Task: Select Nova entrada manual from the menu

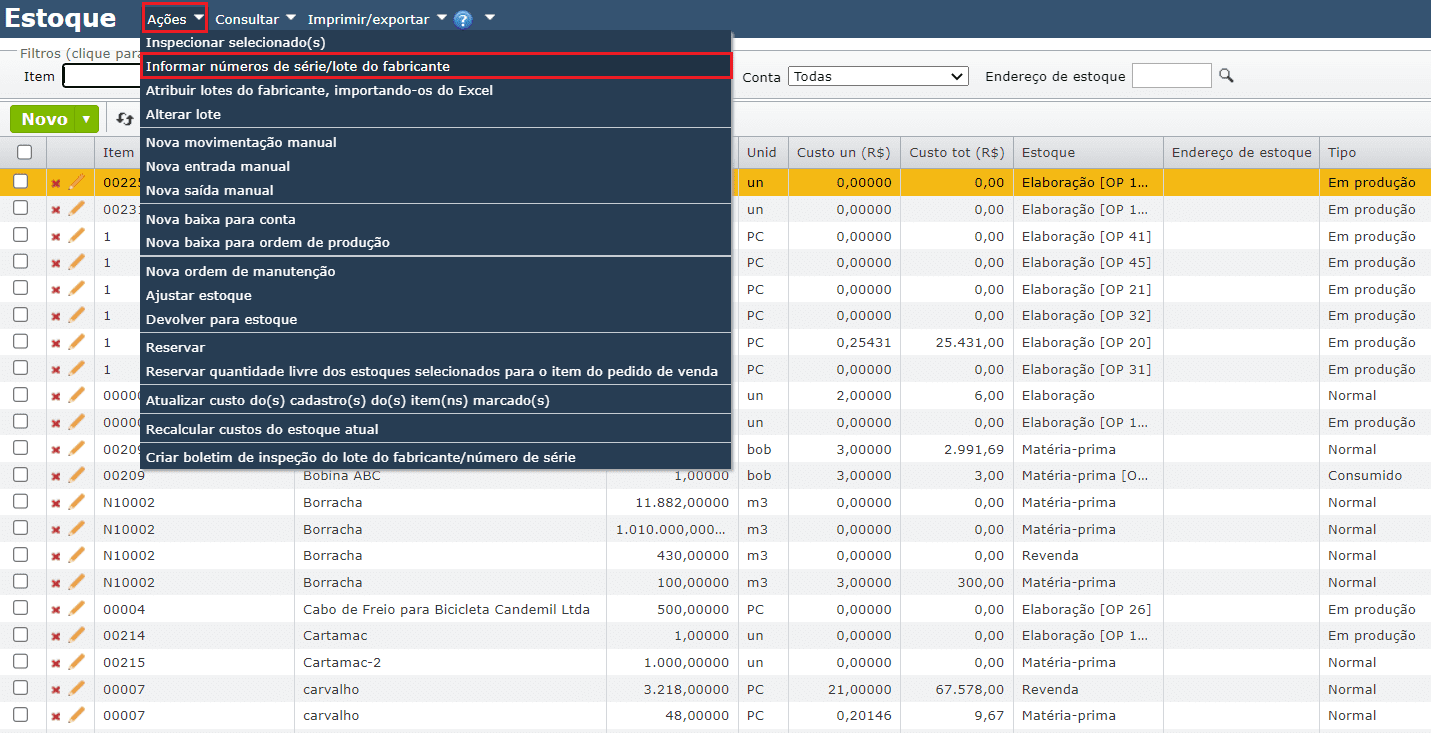Action: click(218, 166)
